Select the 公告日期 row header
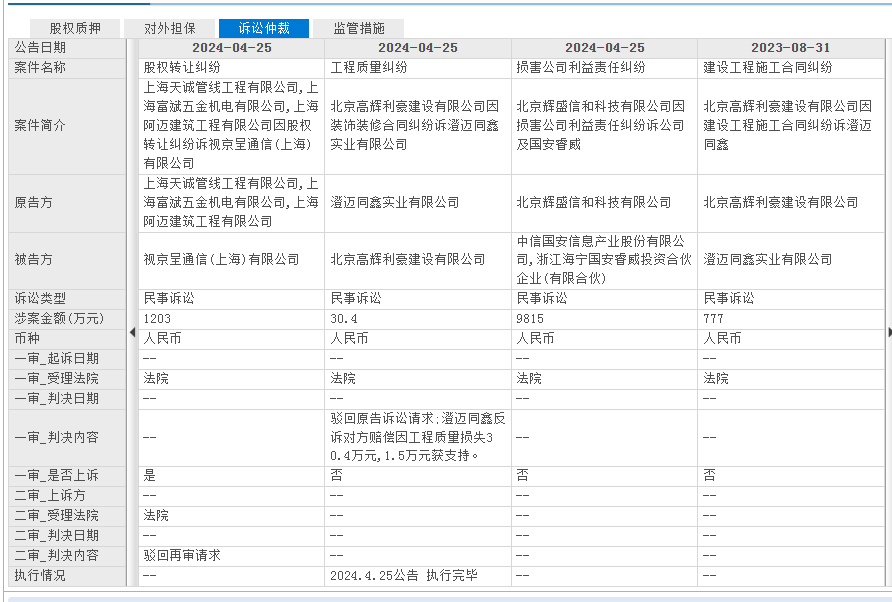892x602 pixels. (x=67, y=48)
